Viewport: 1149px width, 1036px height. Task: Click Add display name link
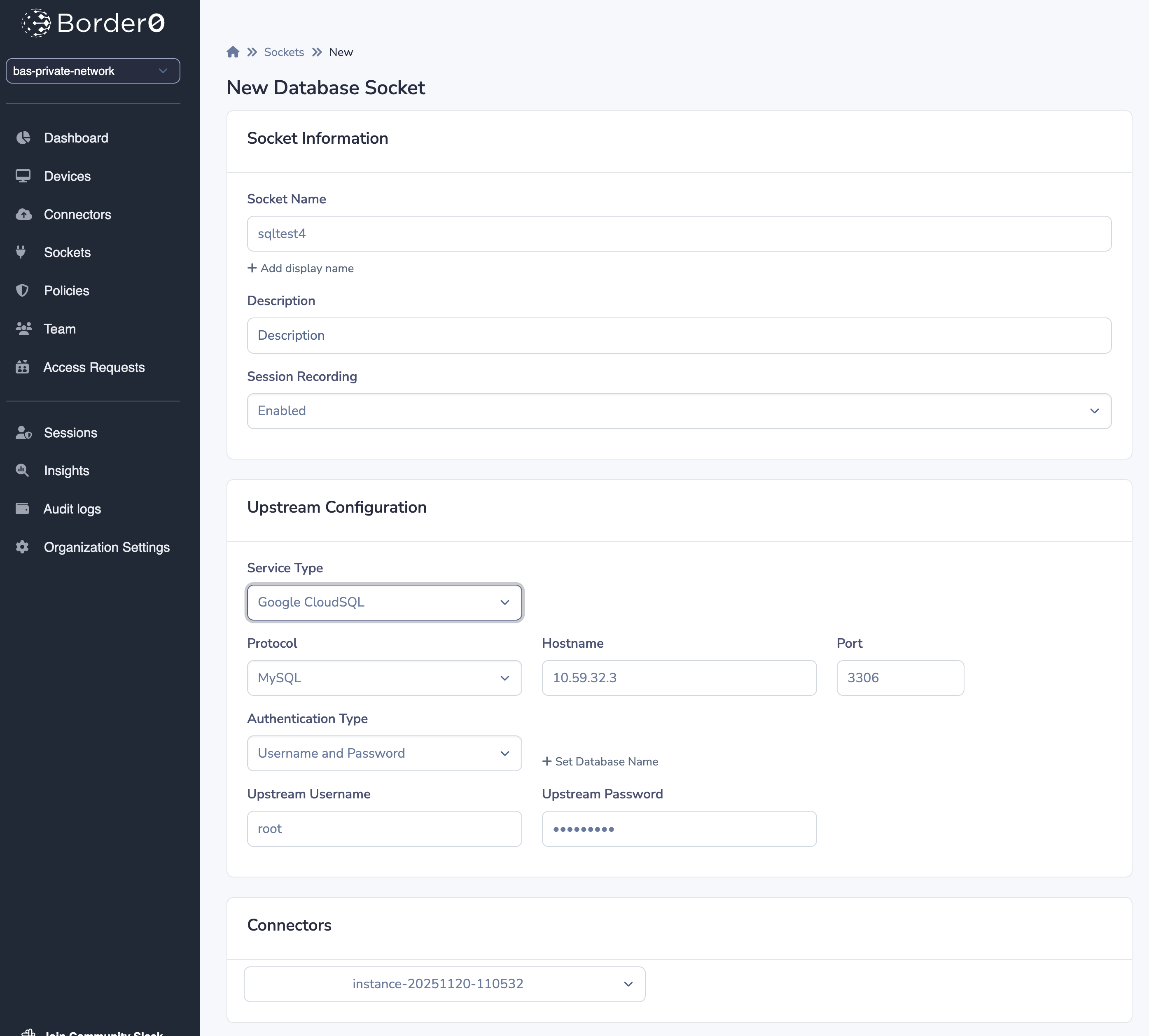coord(301,268)
